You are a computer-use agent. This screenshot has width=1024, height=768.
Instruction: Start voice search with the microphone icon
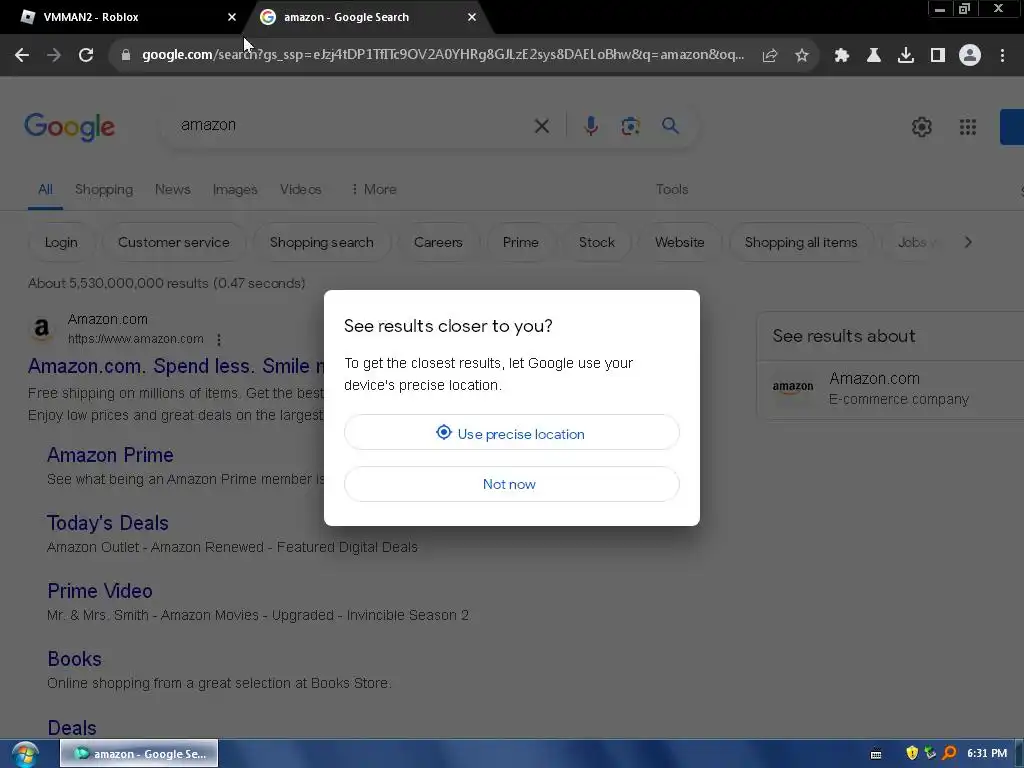click(x=591, y=125)
